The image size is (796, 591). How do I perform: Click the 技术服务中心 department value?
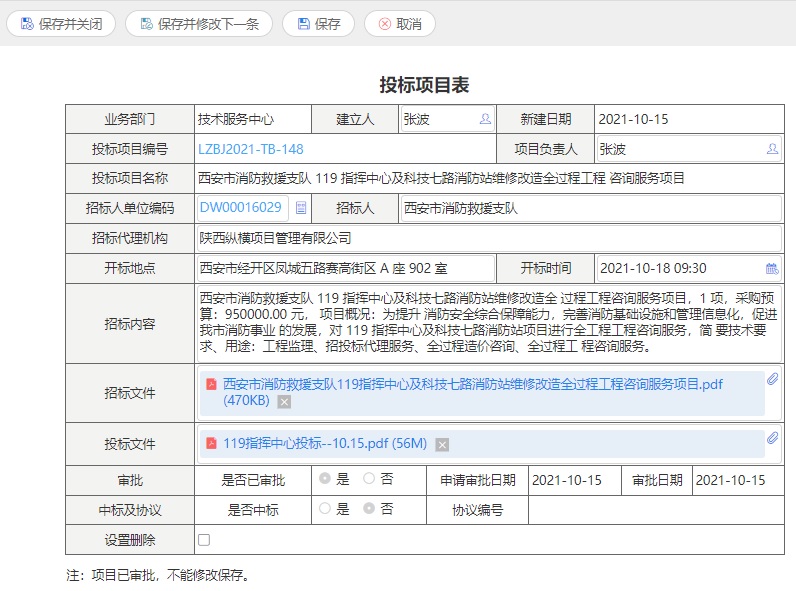pyautogui.click(x=236, y=119)
